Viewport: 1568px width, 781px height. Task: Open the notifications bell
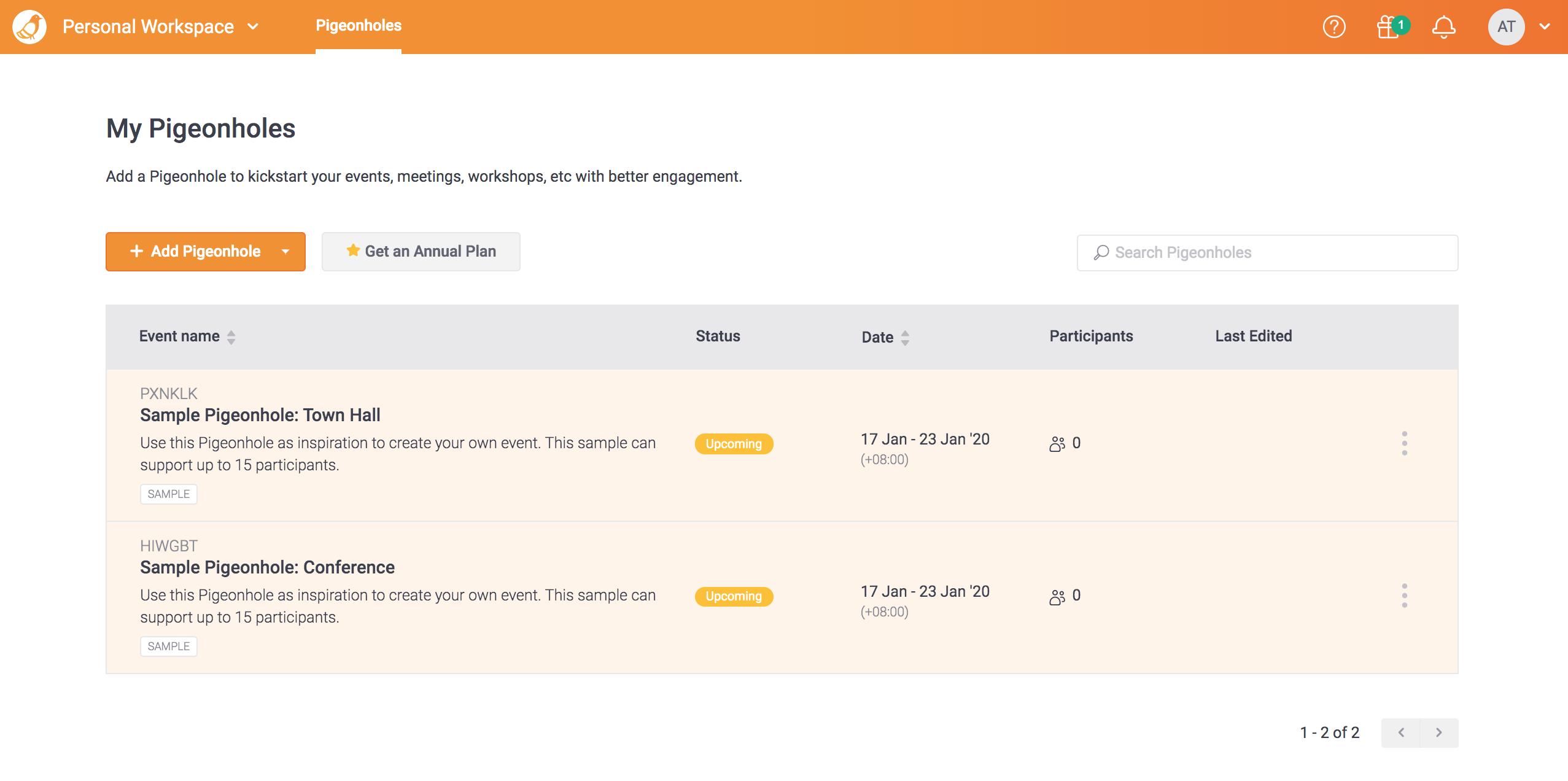pos(1443,27)
